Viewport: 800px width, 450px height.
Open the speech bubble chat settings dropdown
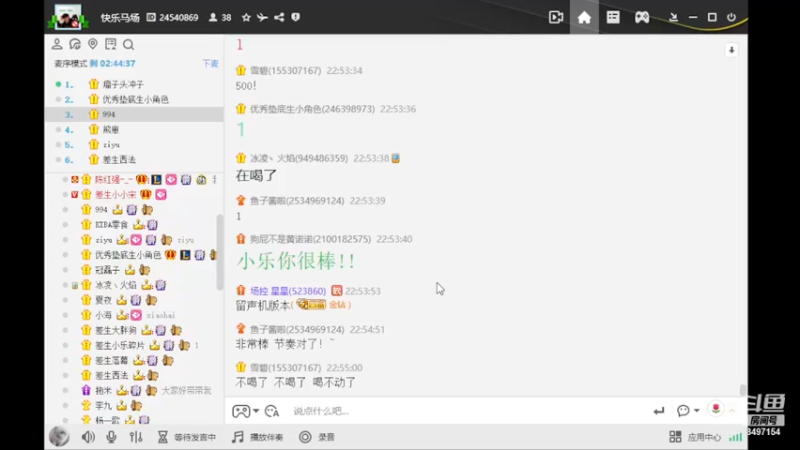[687, 411]
